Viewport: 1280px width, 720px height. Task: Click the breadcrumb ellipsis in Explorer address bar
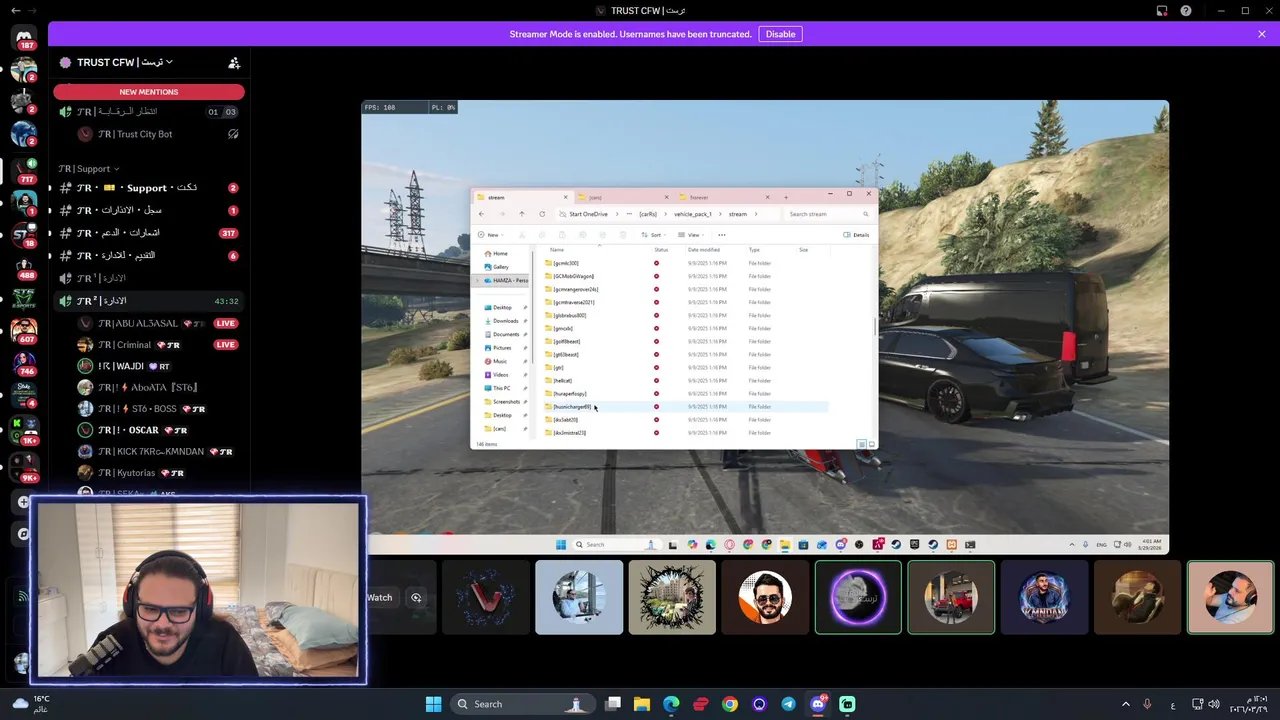pos(629,214)
